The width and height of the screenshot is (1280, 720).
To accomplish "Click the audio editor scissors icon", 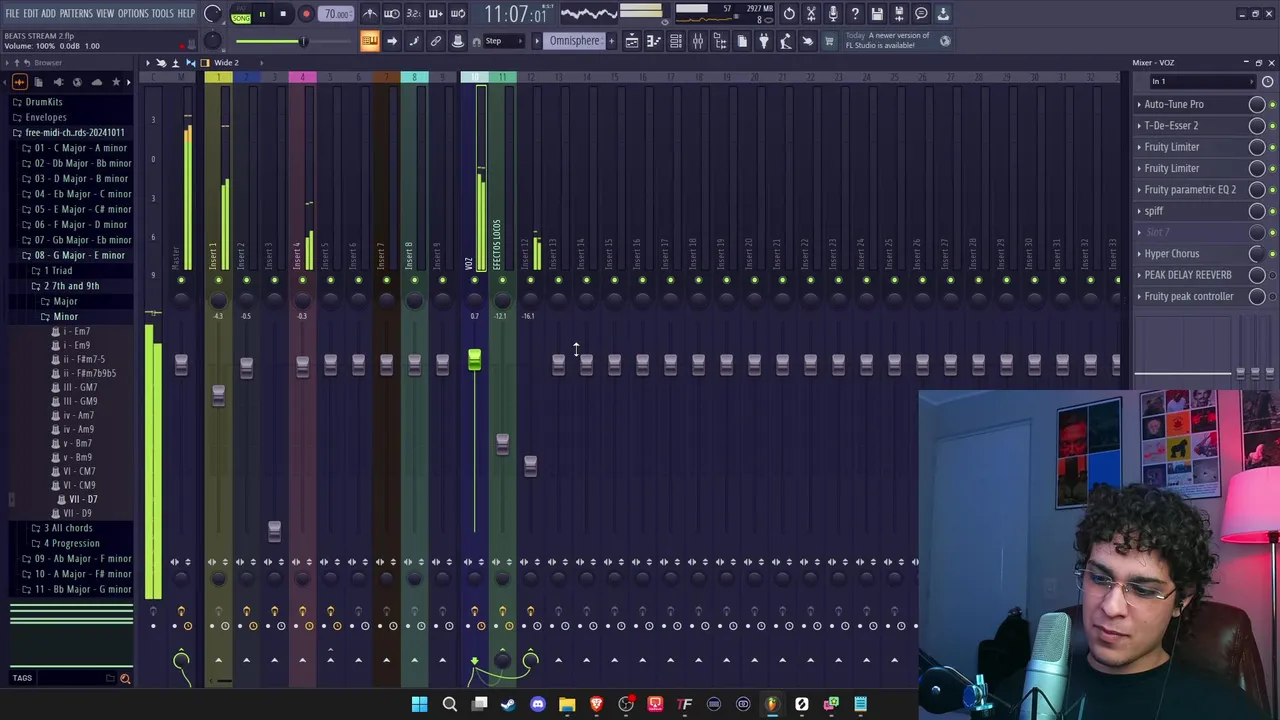I will click(811, 14).
